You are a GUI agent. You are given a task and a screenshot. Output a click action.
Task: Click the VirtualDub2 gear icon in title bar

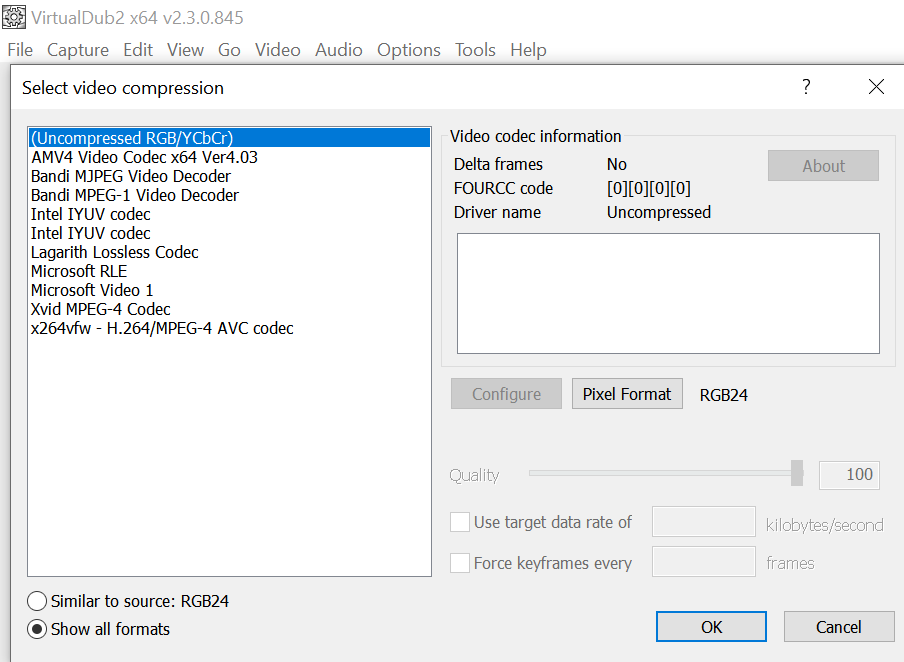coord(14,18)
